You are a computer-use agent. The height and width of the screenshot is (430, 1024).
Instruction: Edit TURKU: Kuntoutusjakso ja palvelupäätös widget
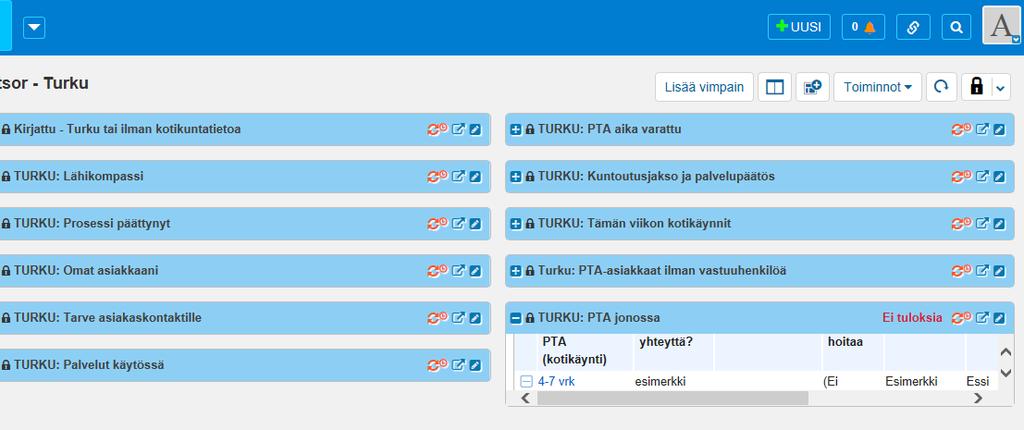[999, 176]
